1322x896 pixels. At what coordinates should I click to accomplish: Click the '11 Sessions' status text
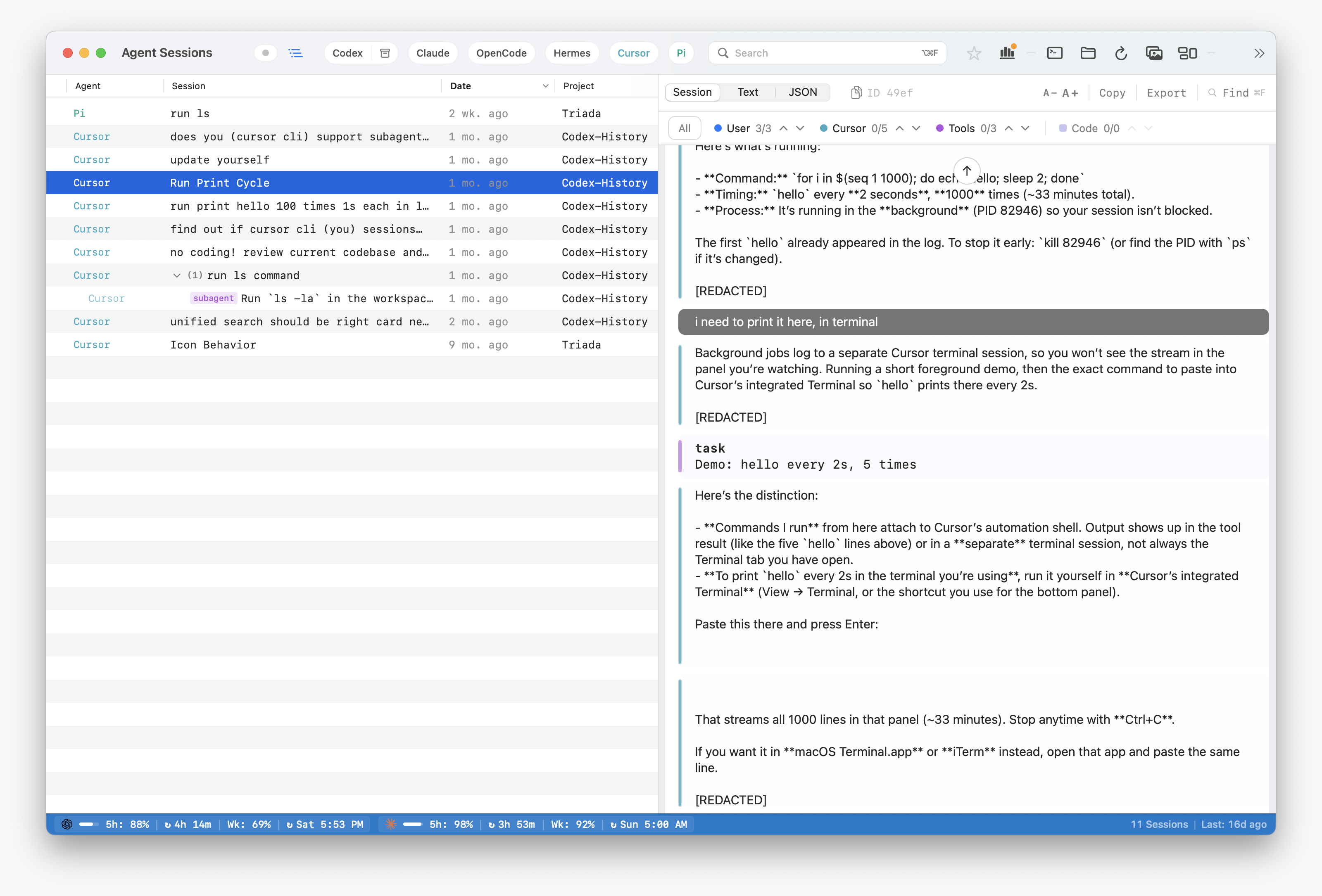pyautogui.click(x=1159, y=825)
